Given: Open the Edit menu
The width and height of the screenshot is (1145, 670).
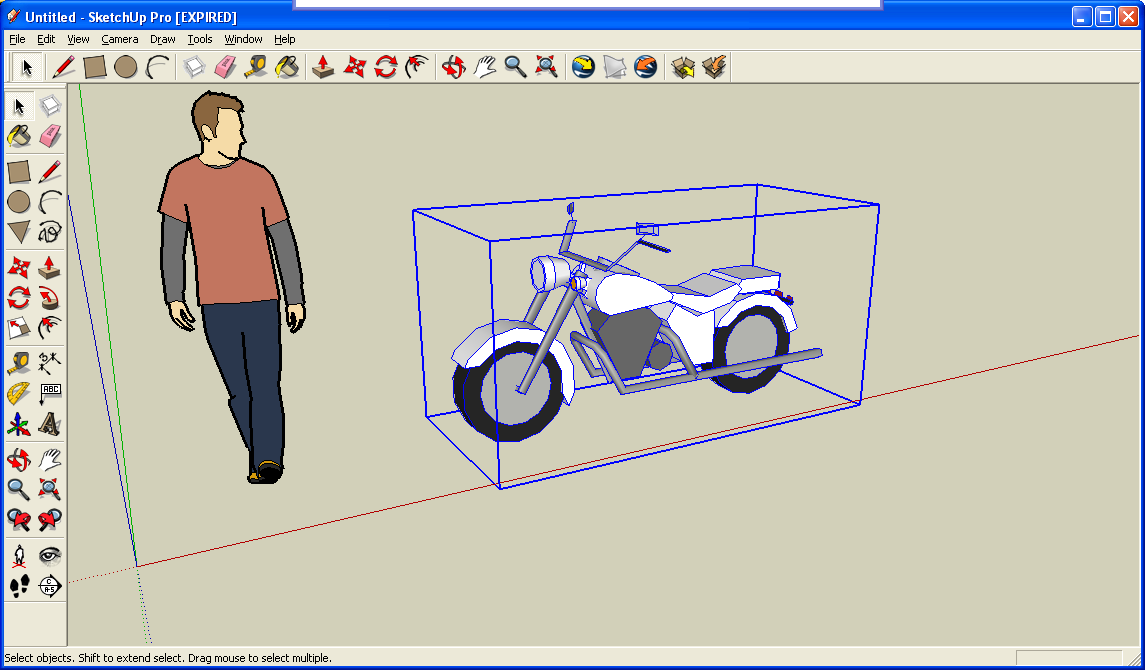Looking at the screenshot, I should [x=46, y=39].
